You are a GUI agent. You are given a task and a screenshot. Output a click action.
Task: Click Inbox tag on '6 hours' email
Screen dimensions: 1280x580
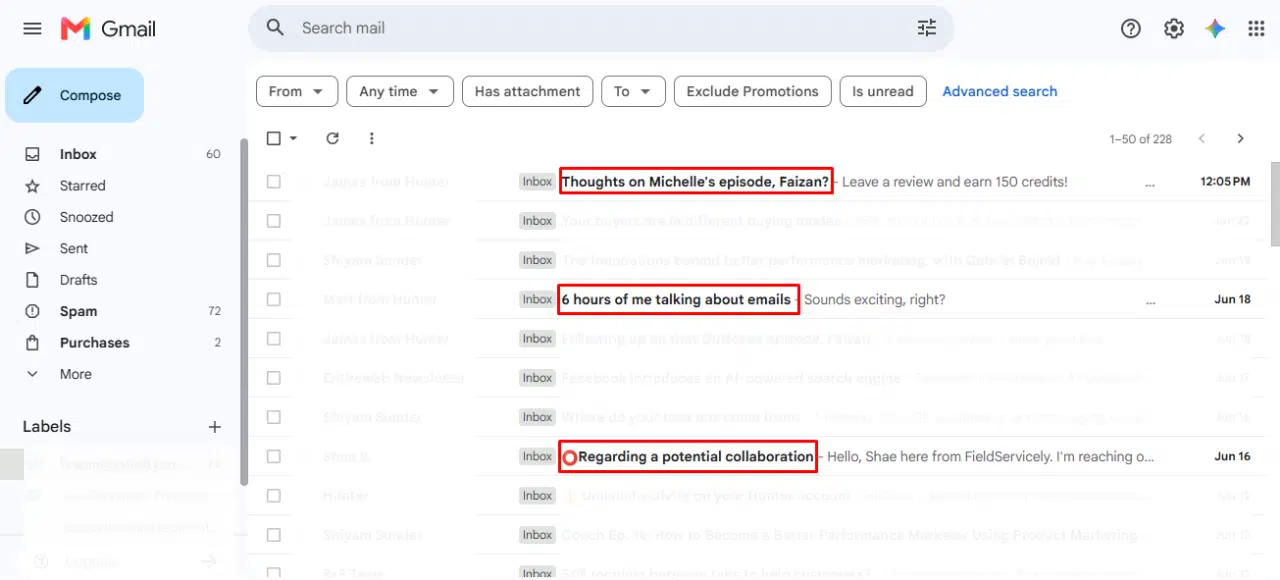tap(537, 299)
